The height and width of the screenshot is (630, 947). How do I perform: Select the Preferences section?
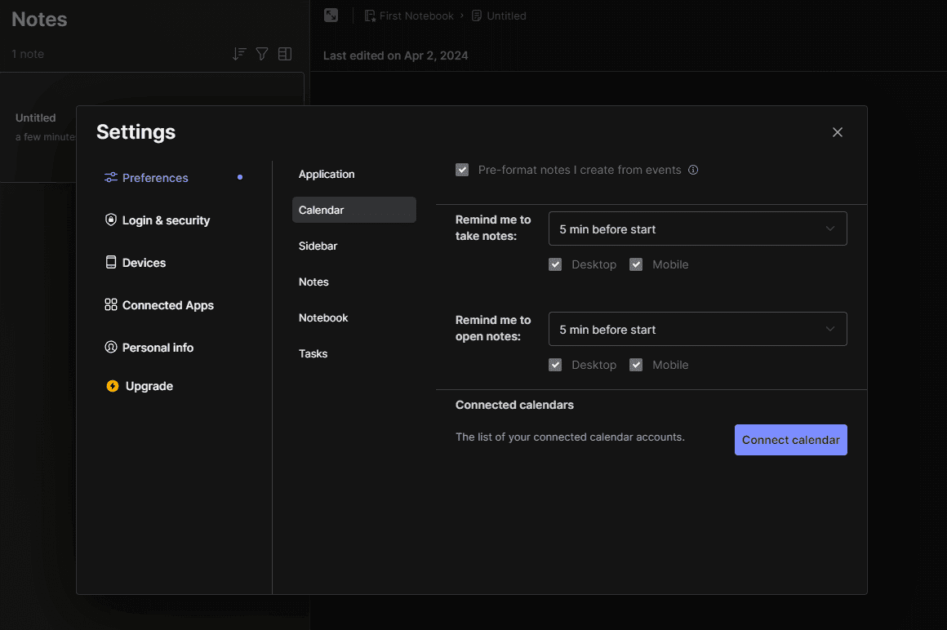[x=155, y=178]
